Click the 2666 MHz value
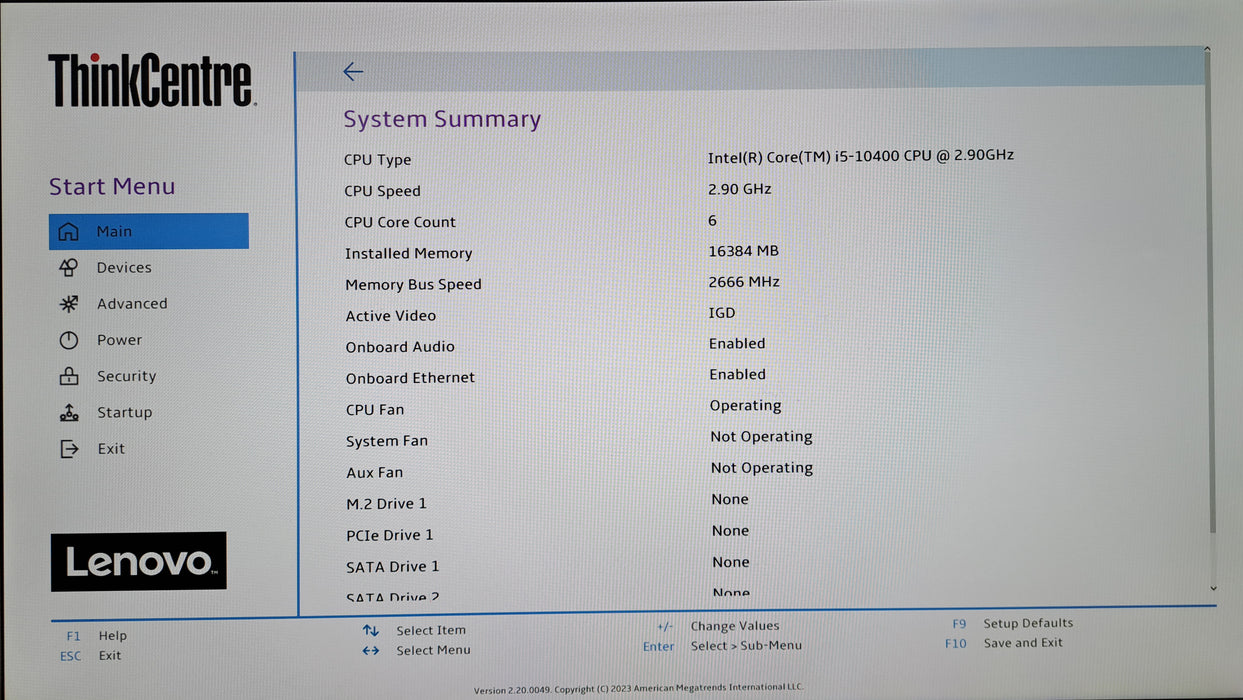Viewport: 1243px width, 700px height. coord(744,282)
